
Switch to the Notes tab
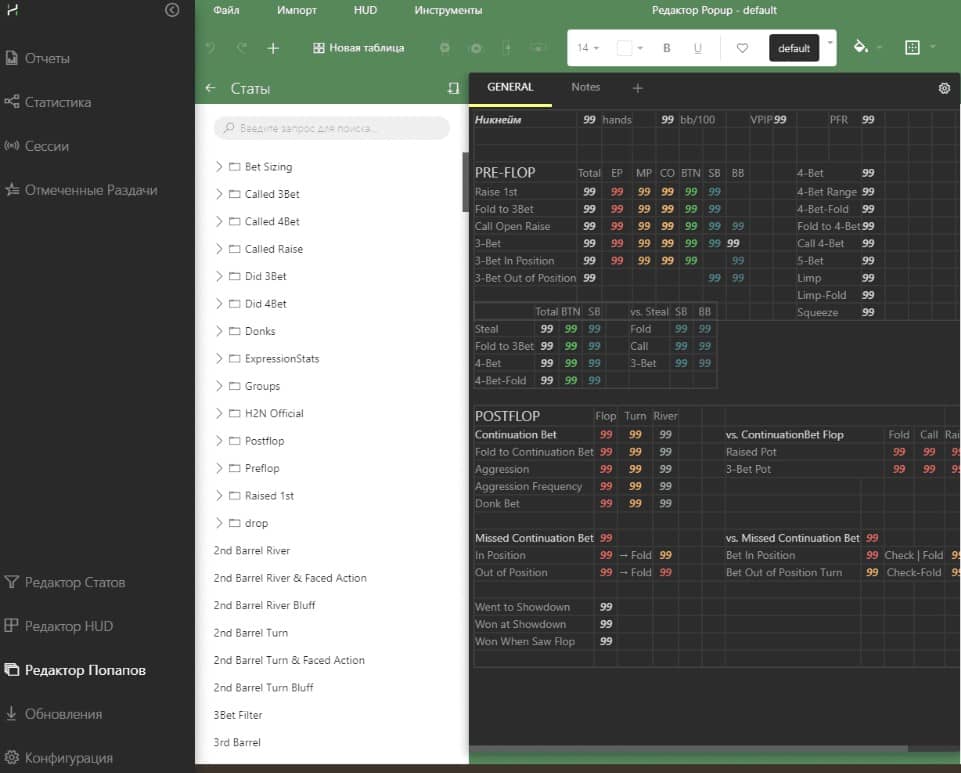(585, 87)
